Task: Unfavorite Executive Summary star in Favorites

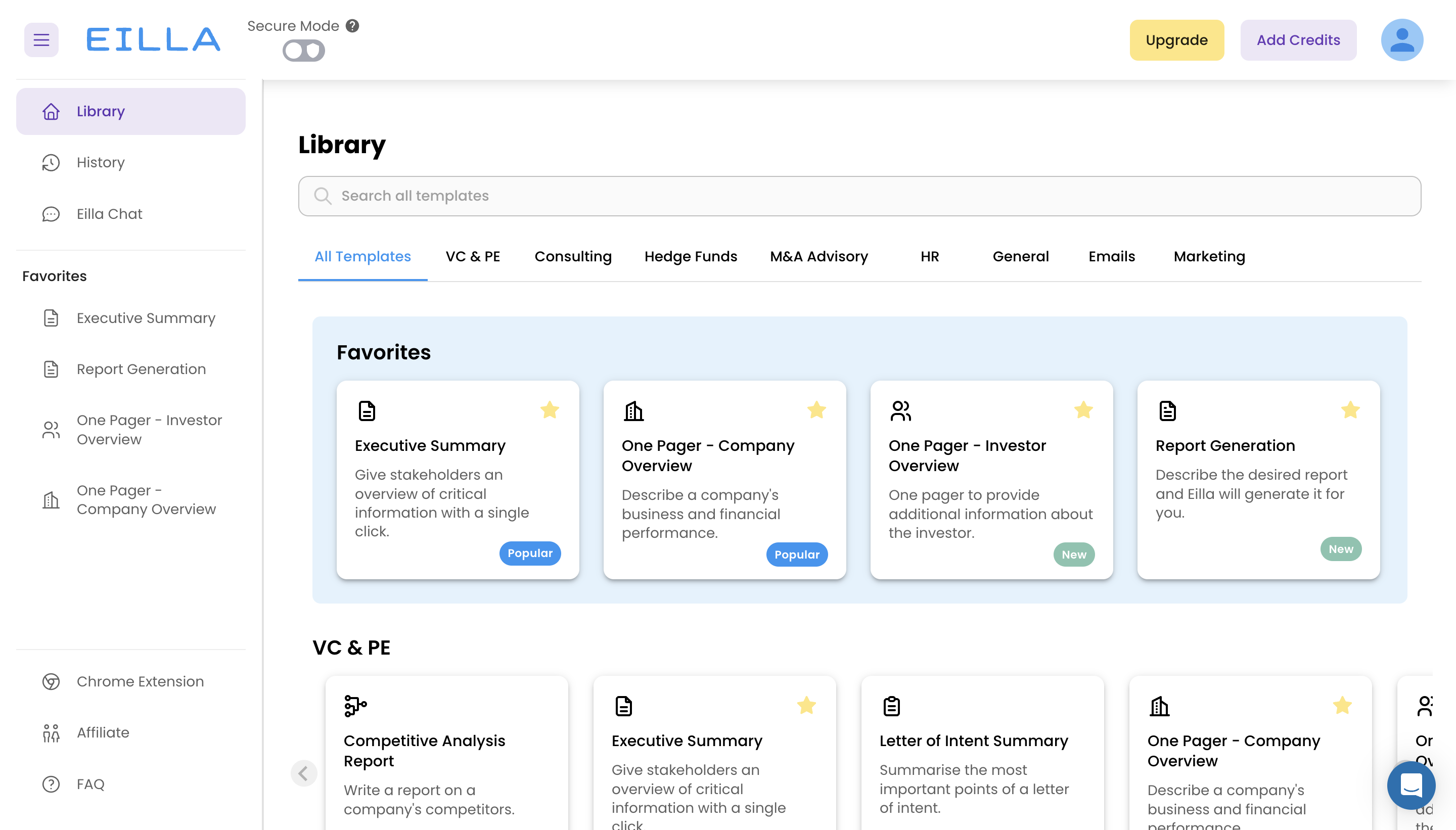Action: [550, 410]
